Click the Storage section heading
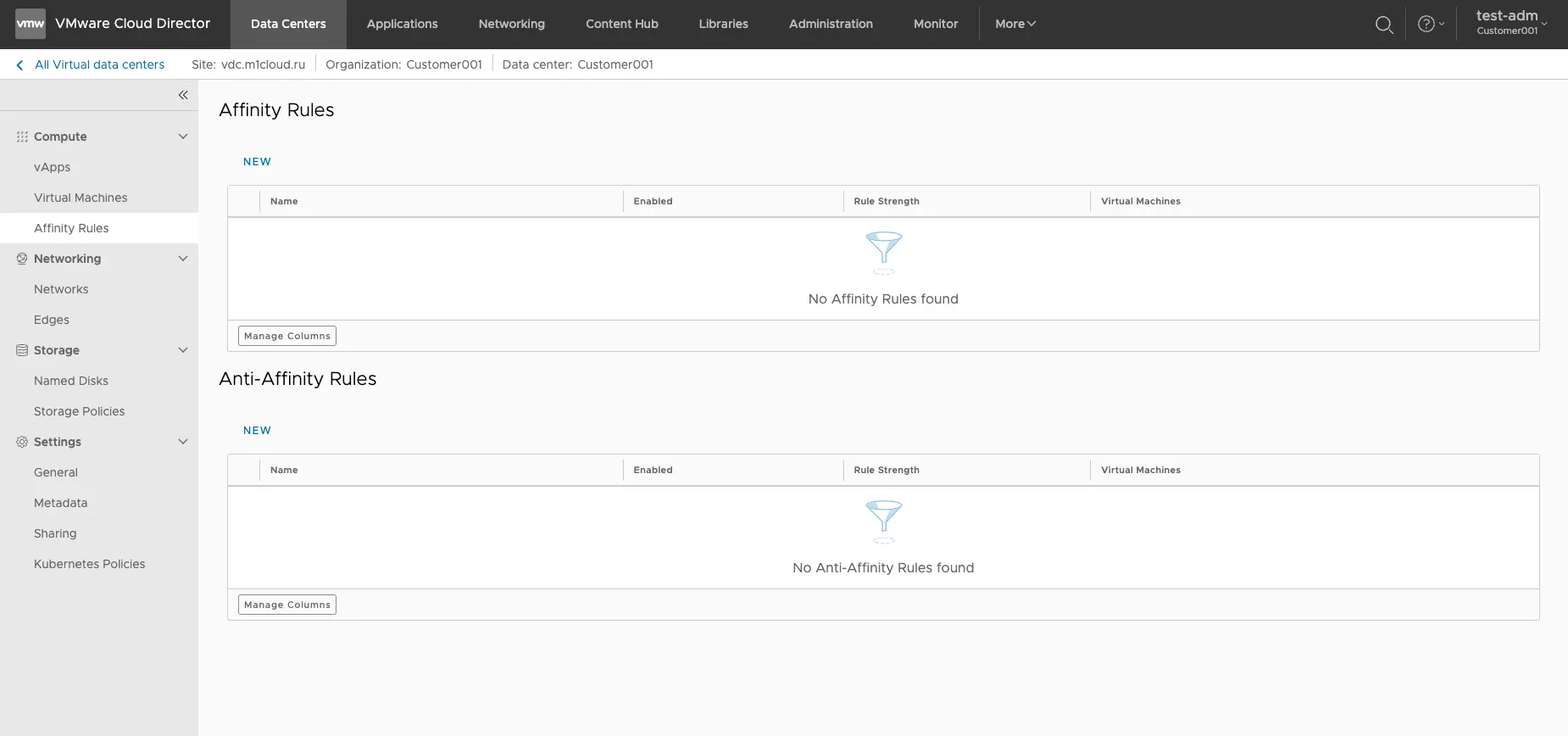Image resolution: width=1568 pixels, height=736 pixels. click(x=57, y=350)
